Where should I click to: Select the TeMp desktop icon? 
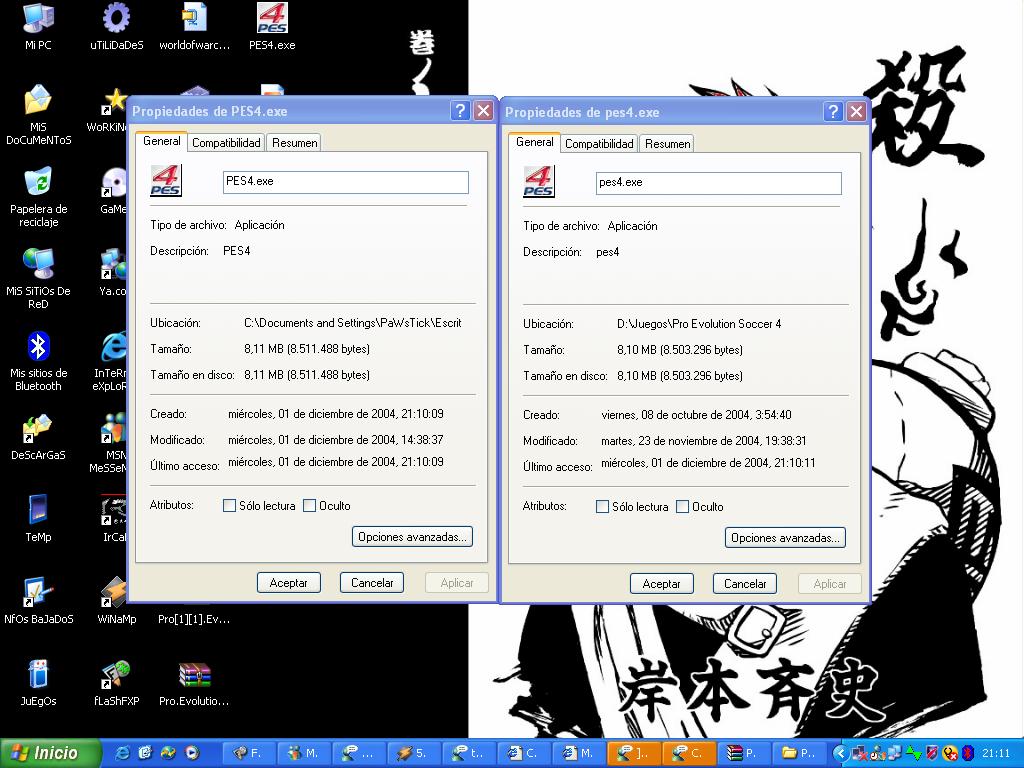(x=38, y=518)
